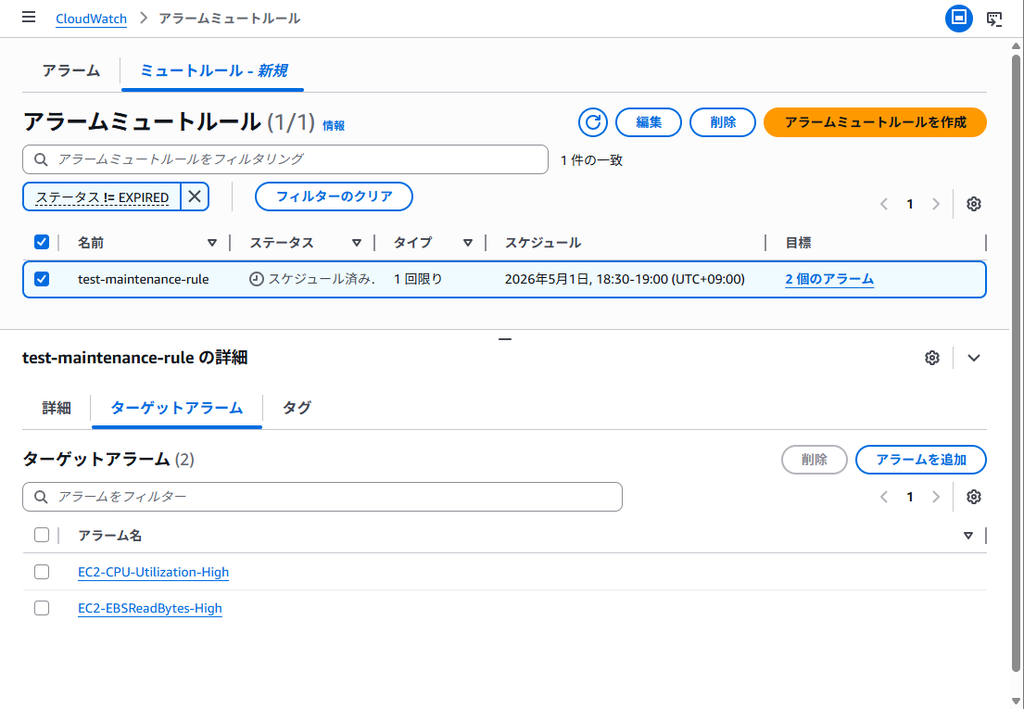Click the blue square console panel icon
Viewport: 1024px width, 709px height.
[x=959, y=18]
